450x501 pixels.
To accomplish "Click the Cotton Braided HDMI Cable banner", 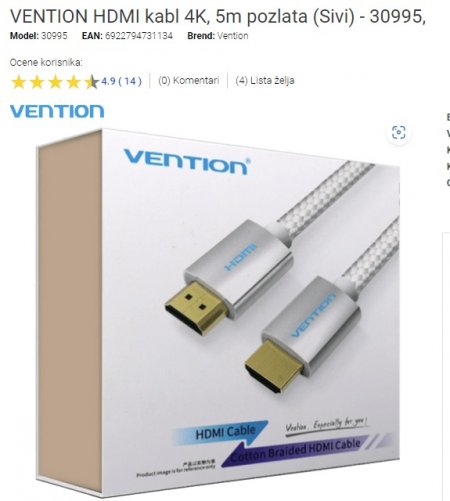I will pyautogui.click(x=296, y=449).
